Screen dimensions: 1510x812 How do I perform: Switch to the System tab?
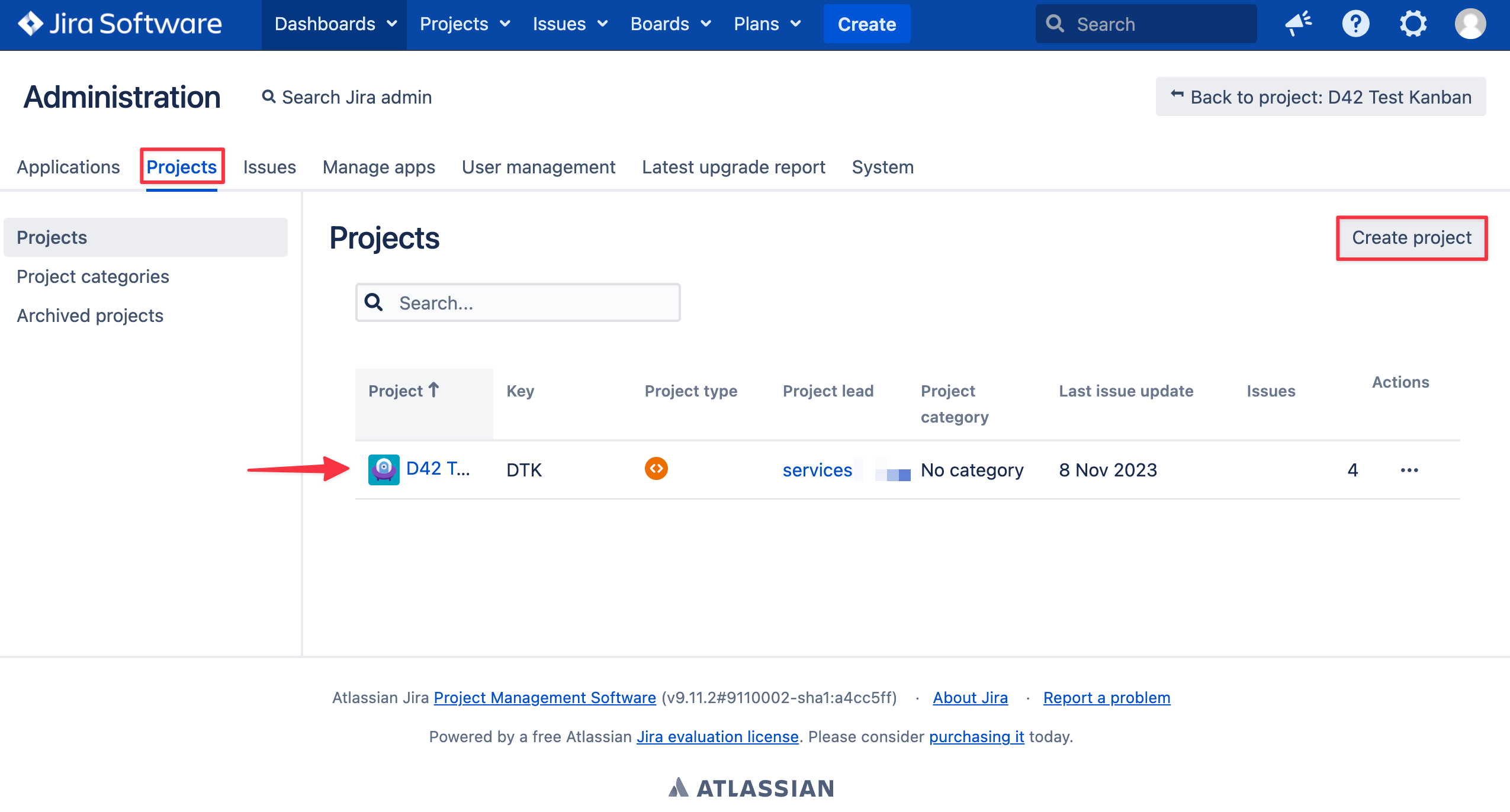882,167
